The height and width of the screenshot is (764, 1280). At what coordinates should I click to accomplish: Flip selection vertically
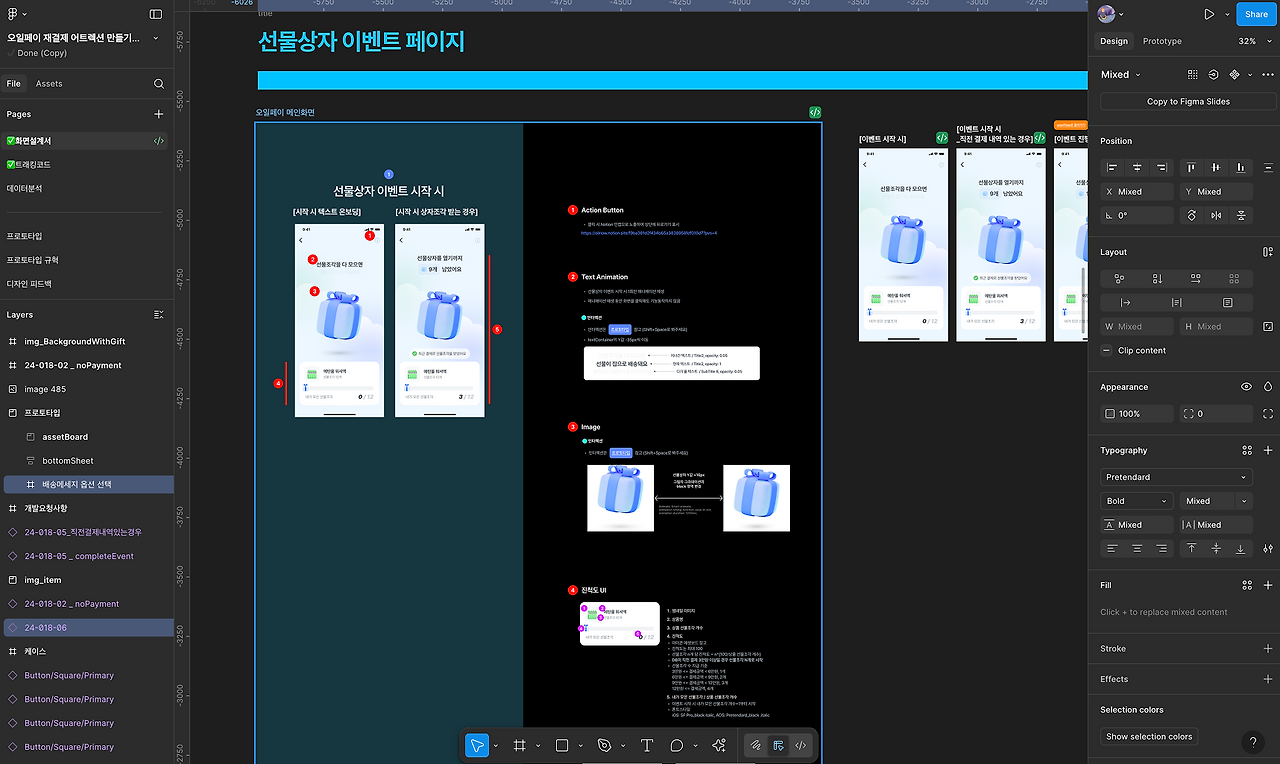pos(1241,215)
